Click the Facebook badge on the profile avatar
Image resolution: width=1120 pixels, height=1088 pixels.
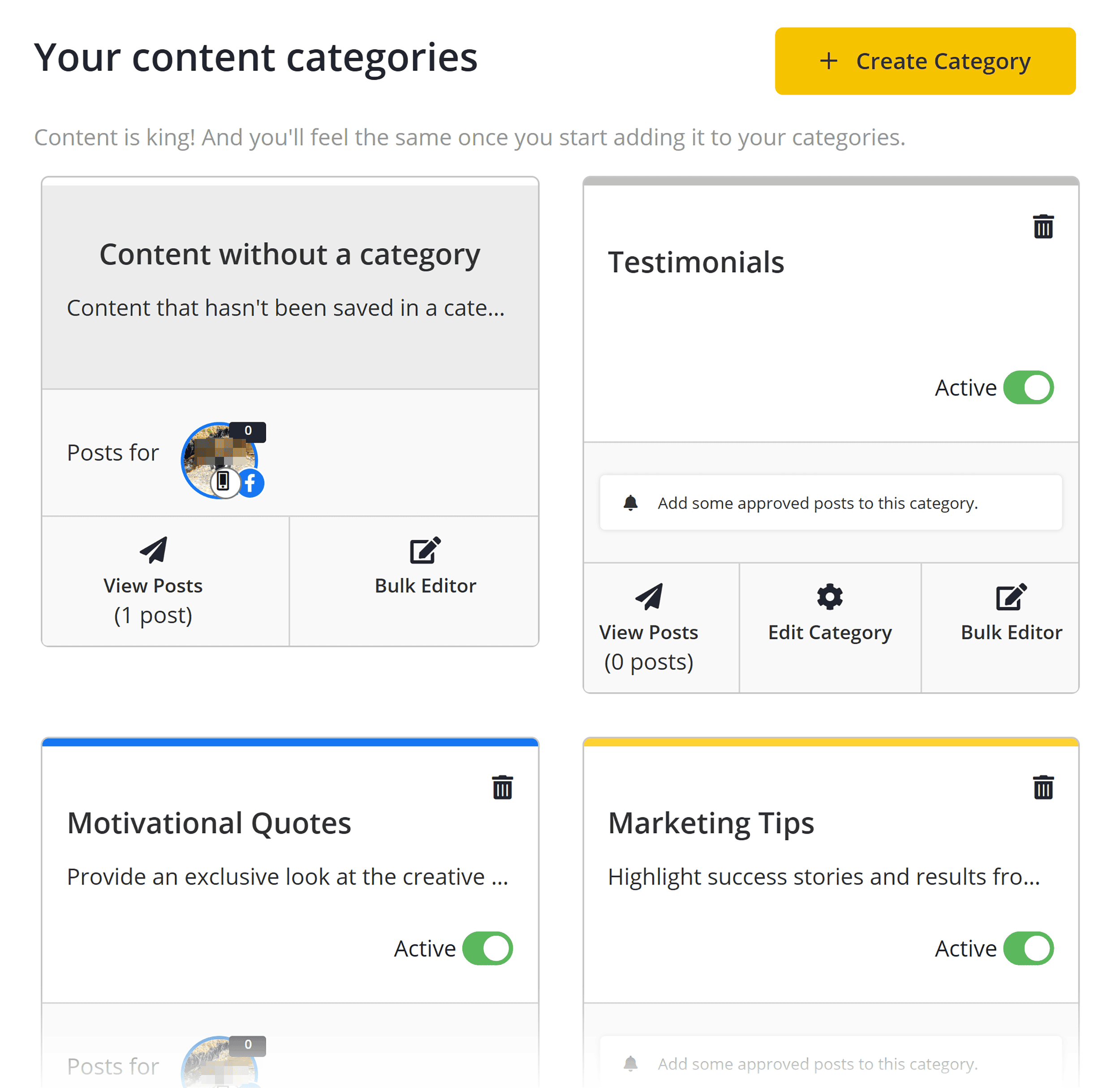point(250,482)
